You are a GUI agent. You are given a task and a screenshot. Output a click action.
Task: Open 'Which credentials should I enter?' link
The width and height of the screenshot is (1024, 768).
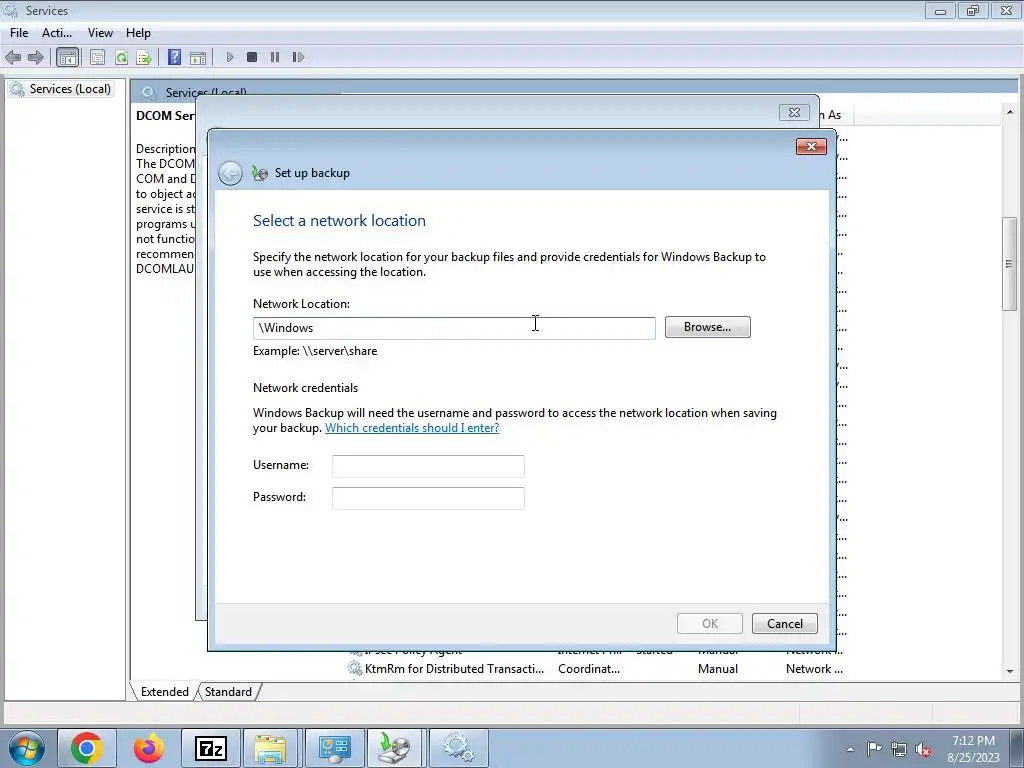coord(412,428)
